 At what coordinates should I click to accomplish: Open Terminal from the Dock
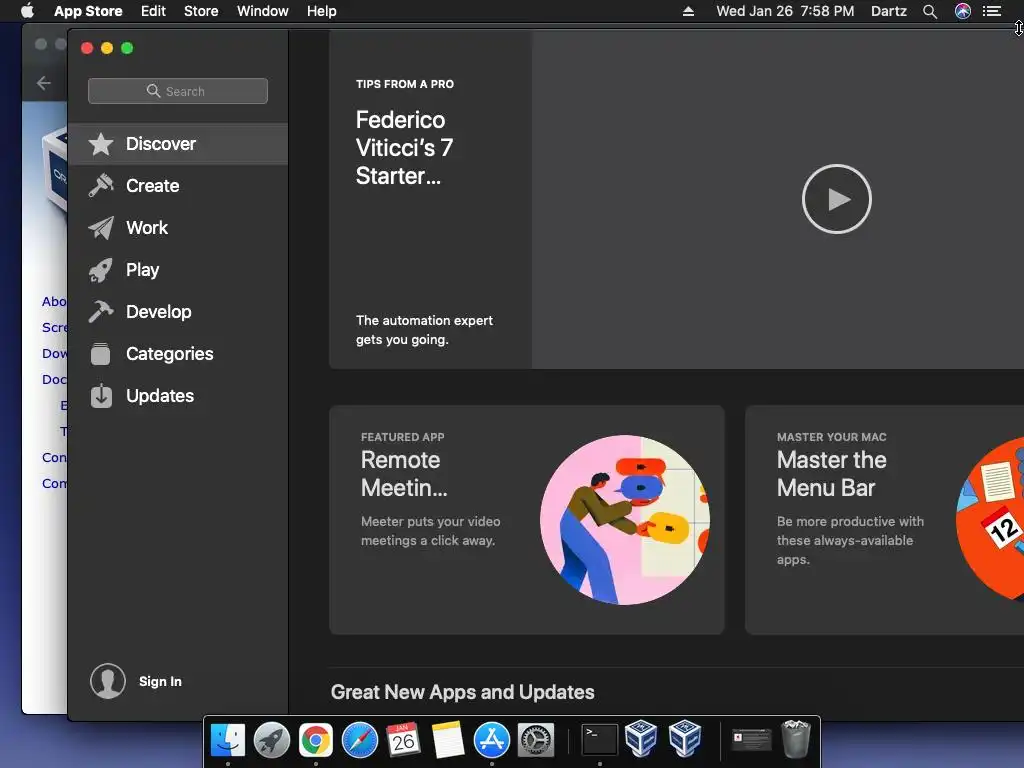point(600,741)
